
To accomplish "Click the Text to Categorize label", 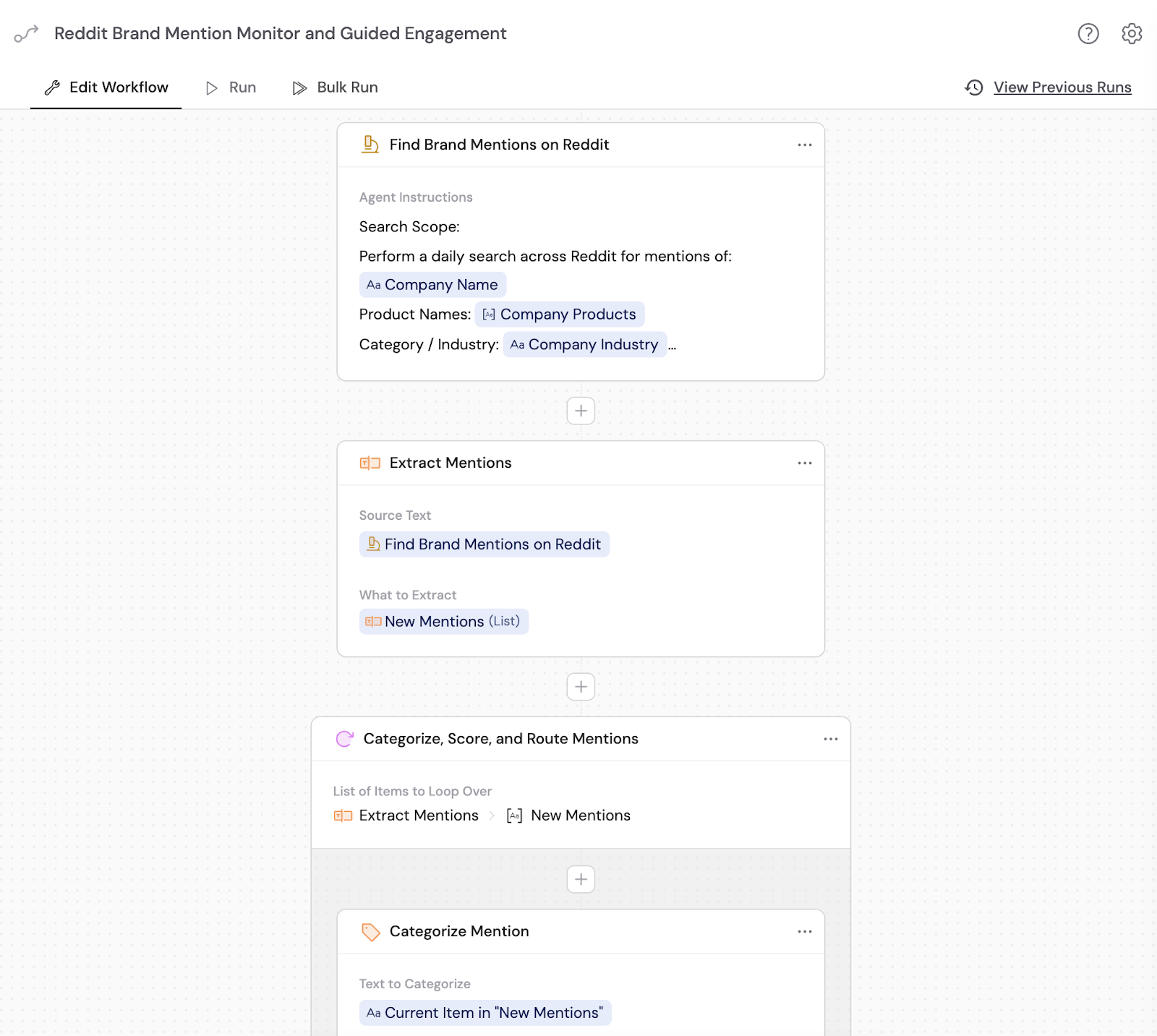I will pos(415,984).
